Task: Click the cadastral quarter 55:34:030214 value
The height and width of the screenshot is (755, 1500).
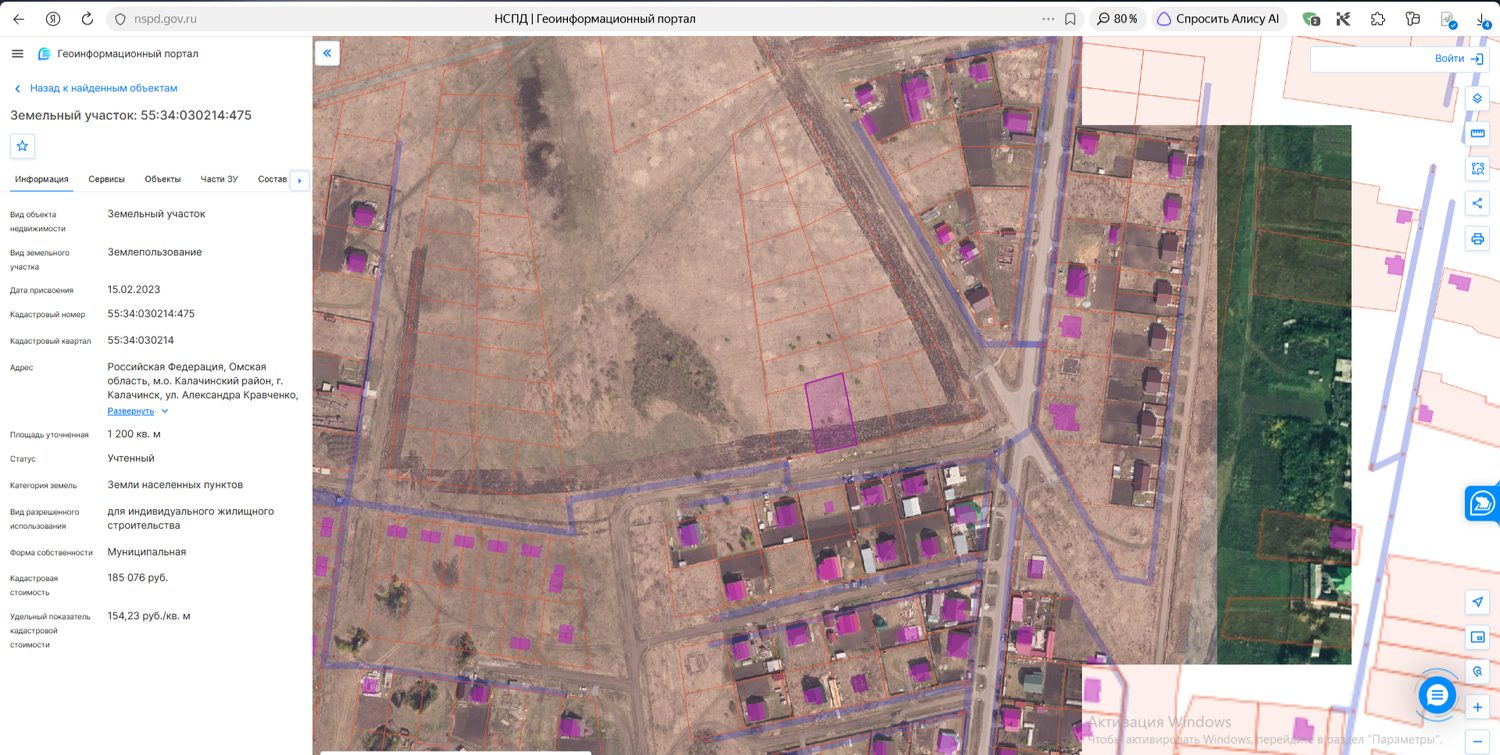Action: (x=141, y=340)
